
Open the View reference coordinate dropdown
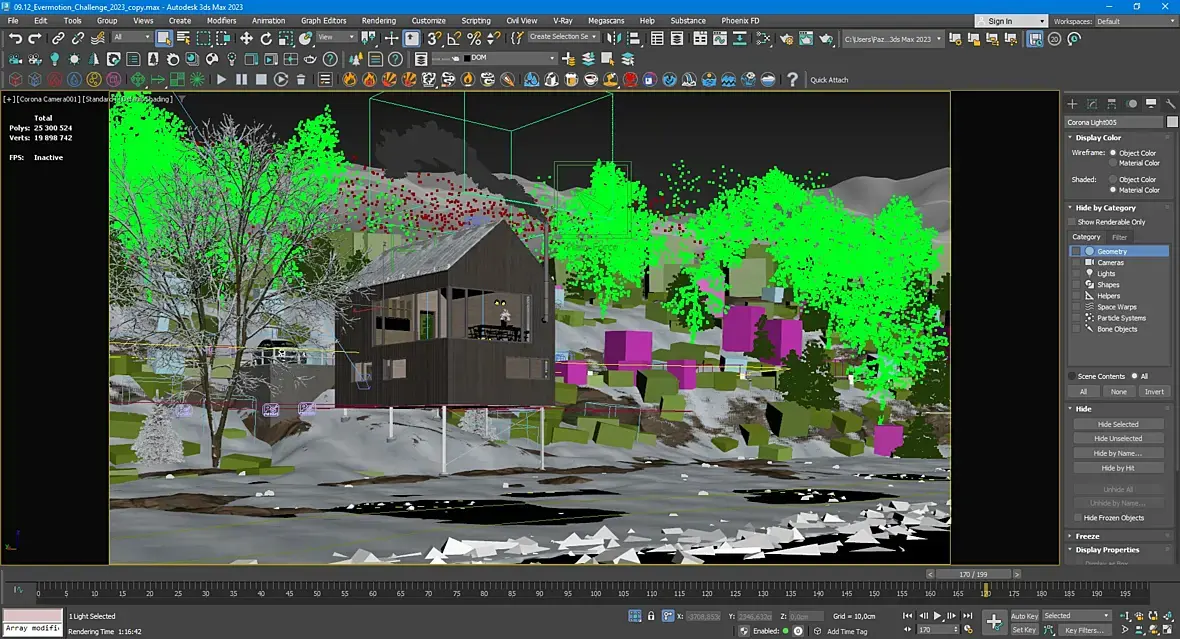336,37
